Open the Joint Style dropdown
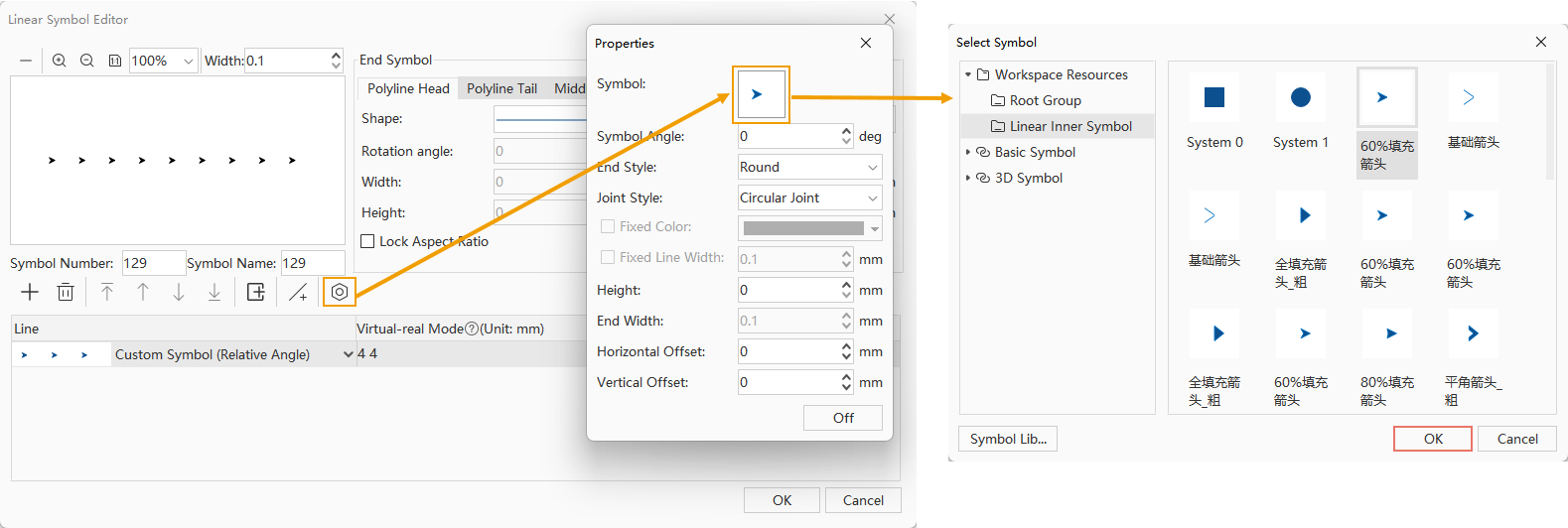Screen dimensions: 1568x528 tap(809, 198)
